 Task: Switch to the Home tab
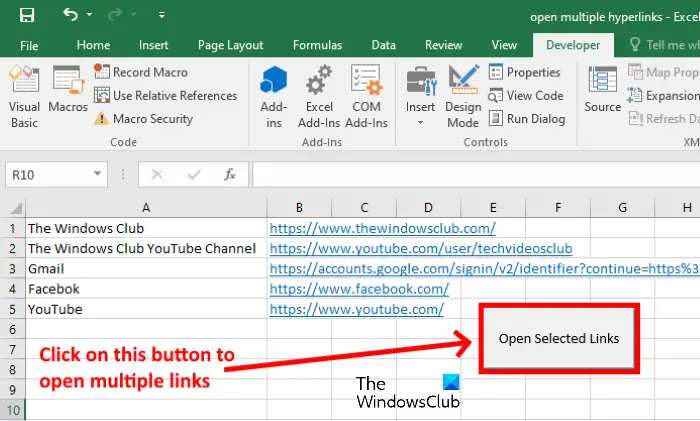click(93, 45)
